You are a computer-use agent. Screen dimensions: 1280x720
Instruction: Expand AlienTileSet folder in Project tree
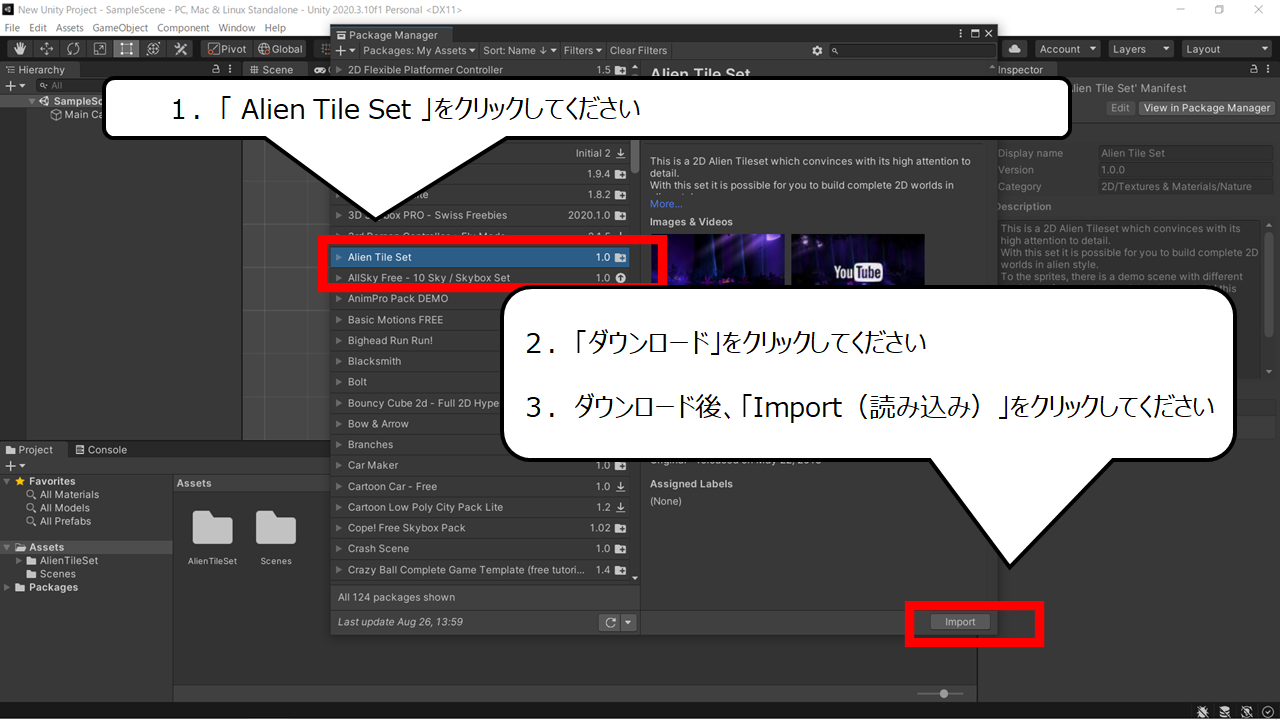[19, 561]
